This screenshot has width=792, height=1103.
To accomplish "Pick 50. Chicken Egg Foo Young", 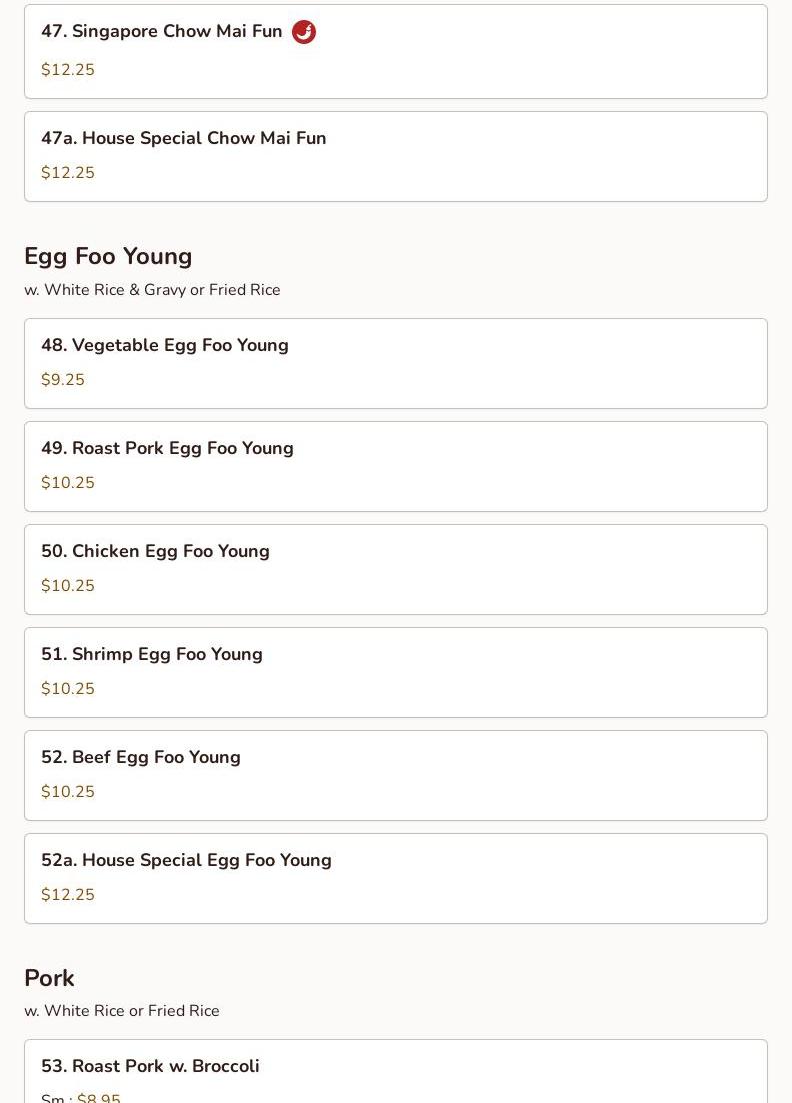I will click(x=155, y=551).
